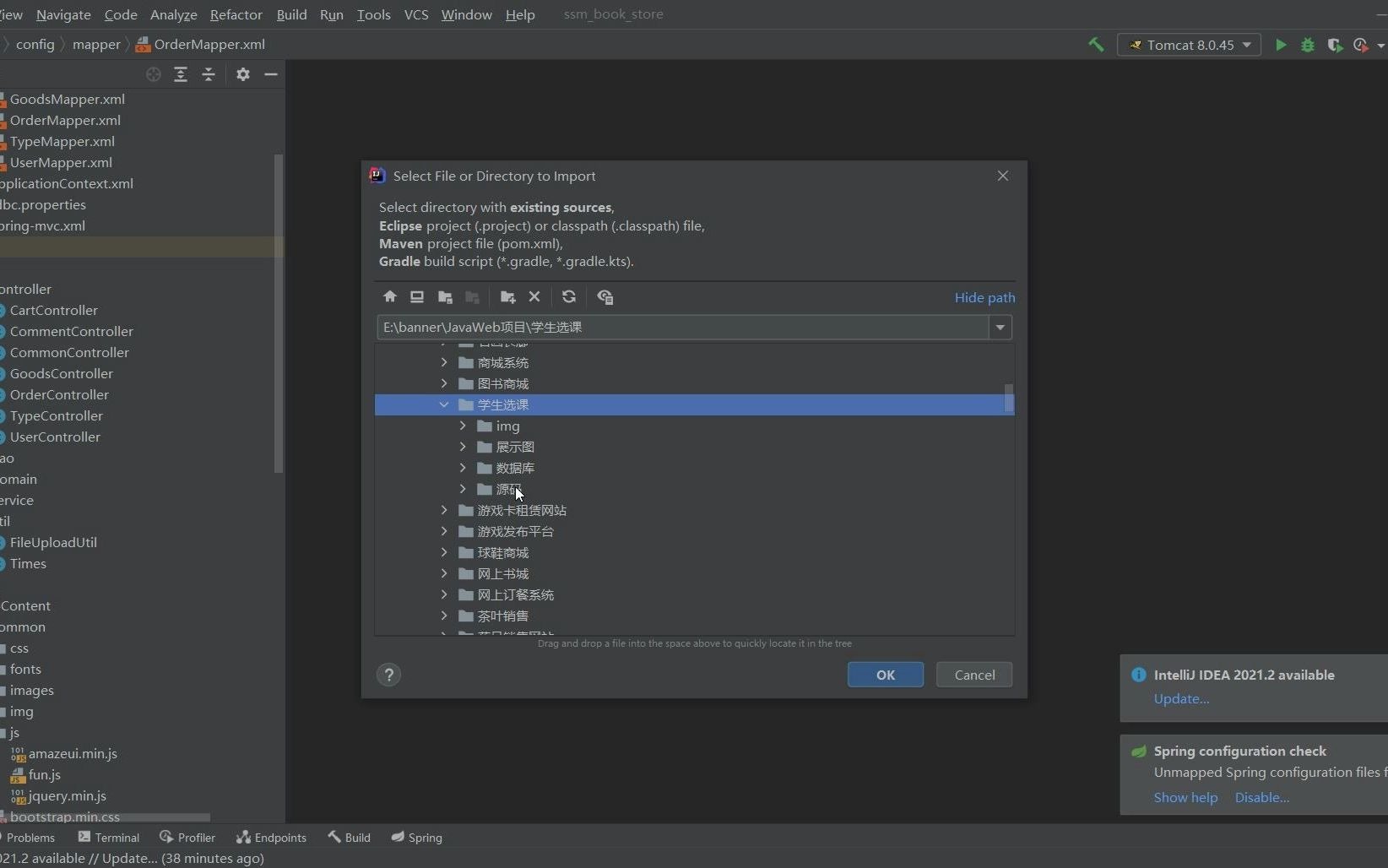The height and width of the screenshot is (868, 1388).
Task: Open the VCS menu
Action: (416, 14)
